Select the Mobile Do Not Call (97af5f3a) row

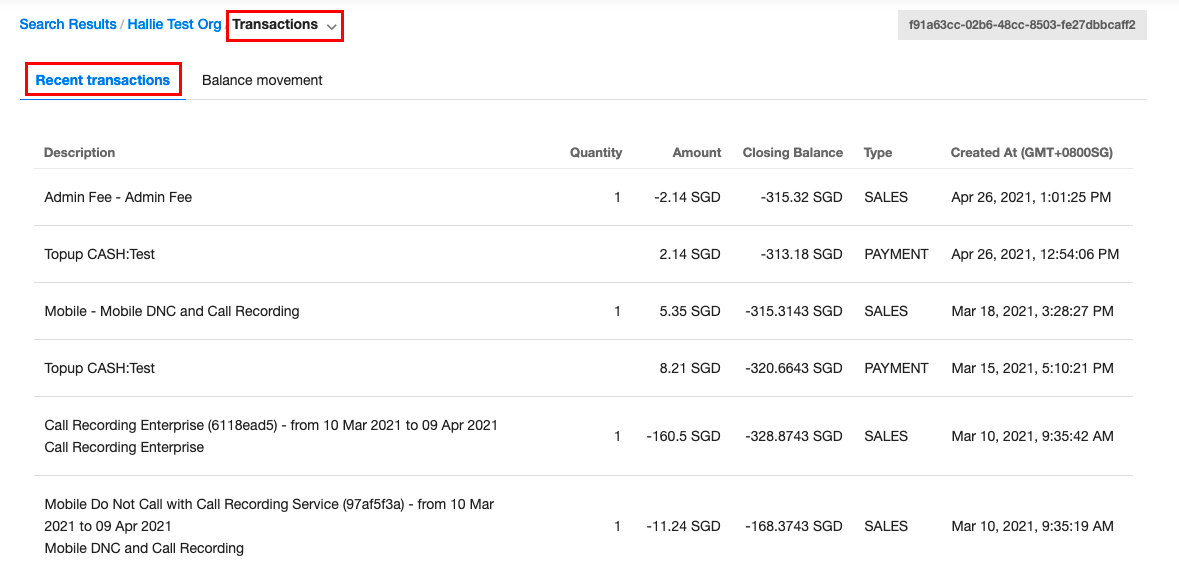coord(583,526)
